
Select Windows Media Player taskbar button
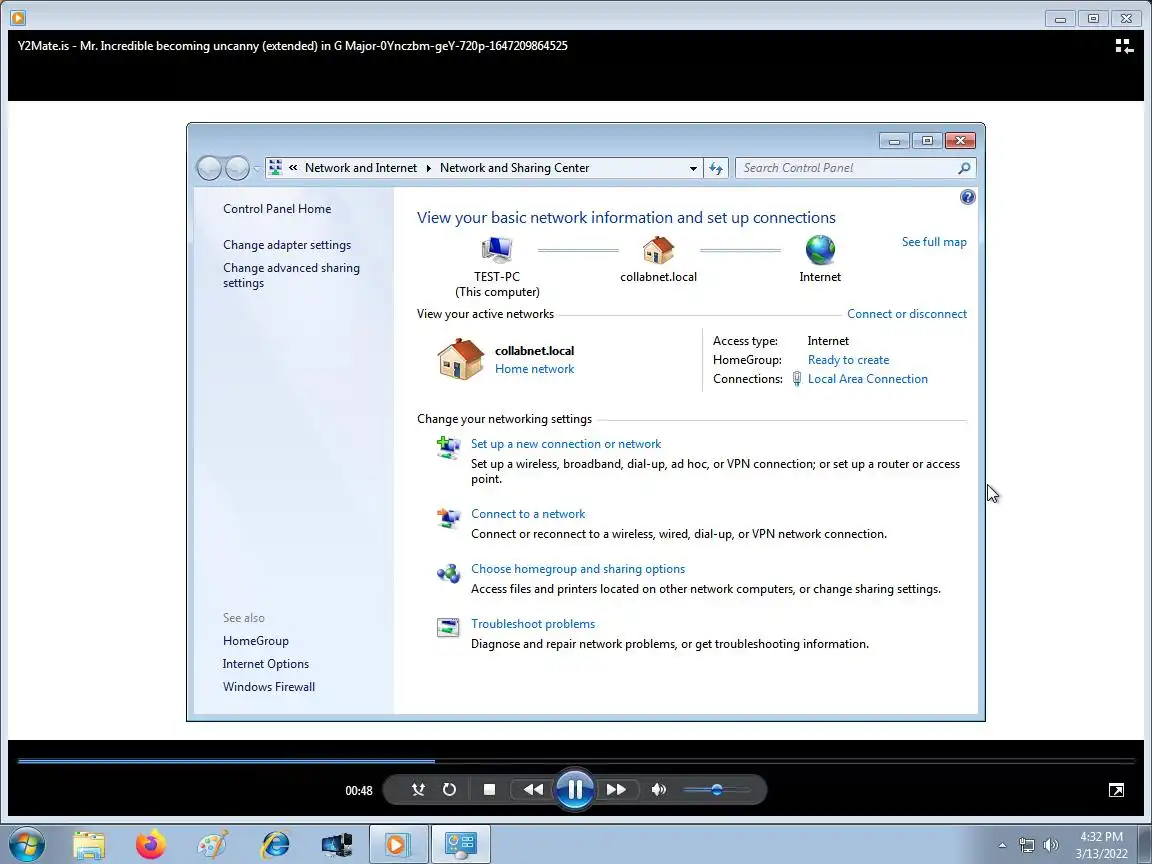pos(397,844)
